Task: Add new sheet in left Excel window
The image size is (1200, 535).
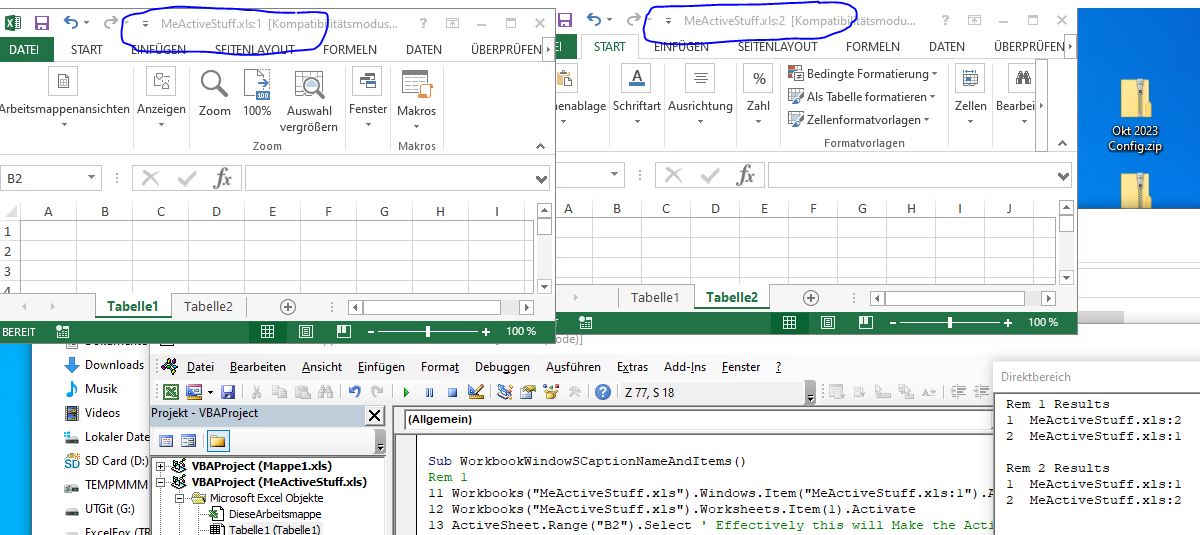Action: (288, 307)
